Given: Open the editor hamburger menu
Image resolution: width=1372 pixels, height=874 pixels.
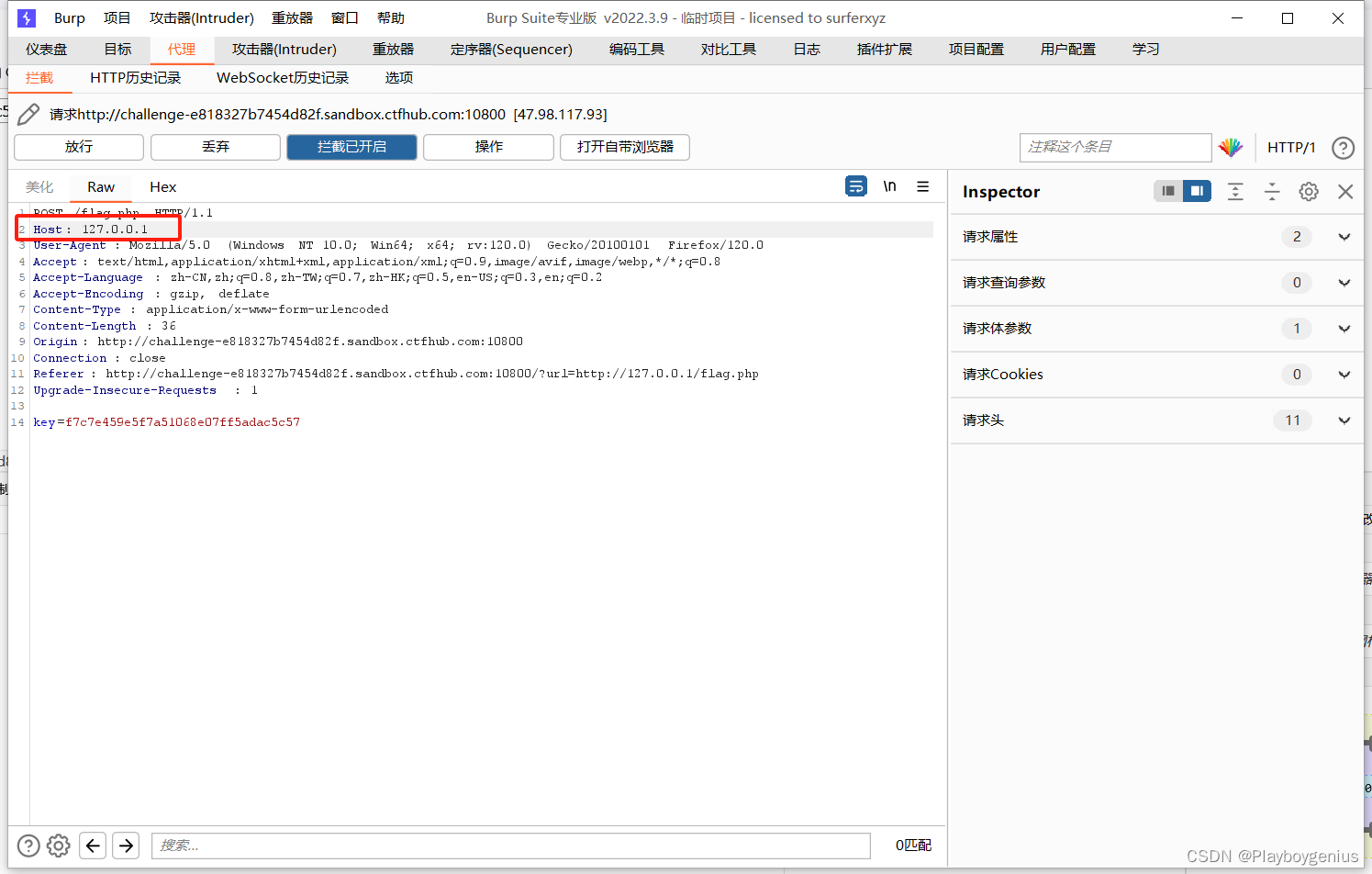Looking at the screenshot, I should click(x=922, y=186).
